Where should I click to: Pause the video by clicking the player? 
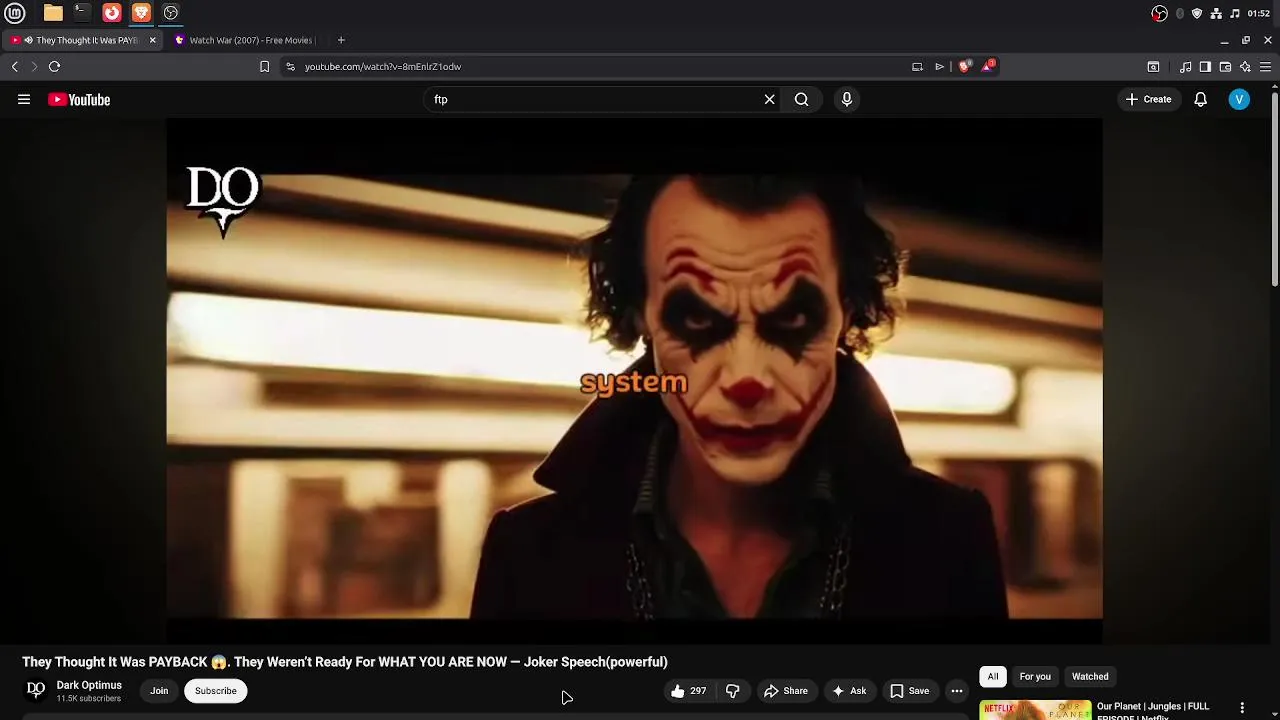pyautogui.click(x=634, y=381)
